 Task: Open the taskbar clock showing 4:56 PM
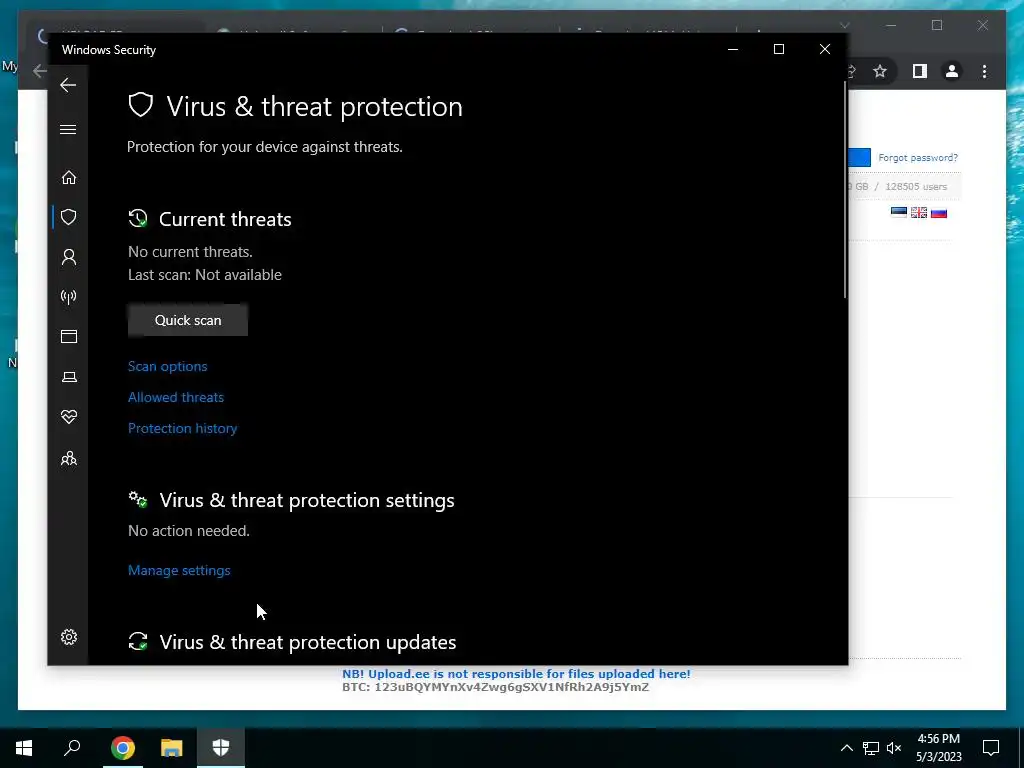[x=938, y=748]
